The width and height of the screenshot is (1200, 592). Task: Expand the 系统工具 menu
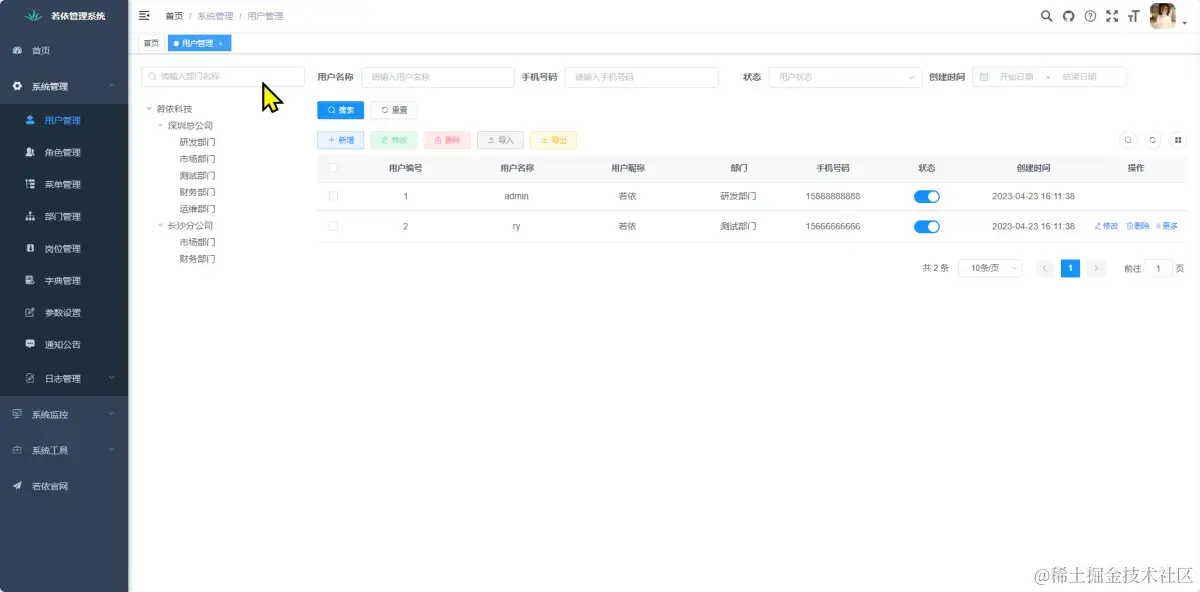tap(64, 450)
